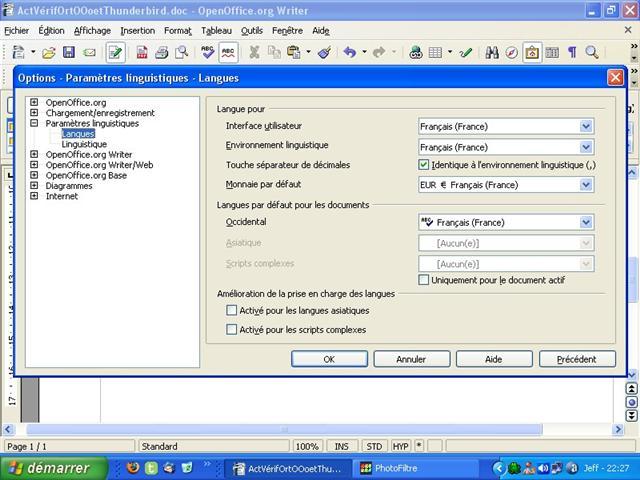The width and height of the screenshot is (640, 480).
Task: Open the Affichage menu
Action: [x=92, y=31]
